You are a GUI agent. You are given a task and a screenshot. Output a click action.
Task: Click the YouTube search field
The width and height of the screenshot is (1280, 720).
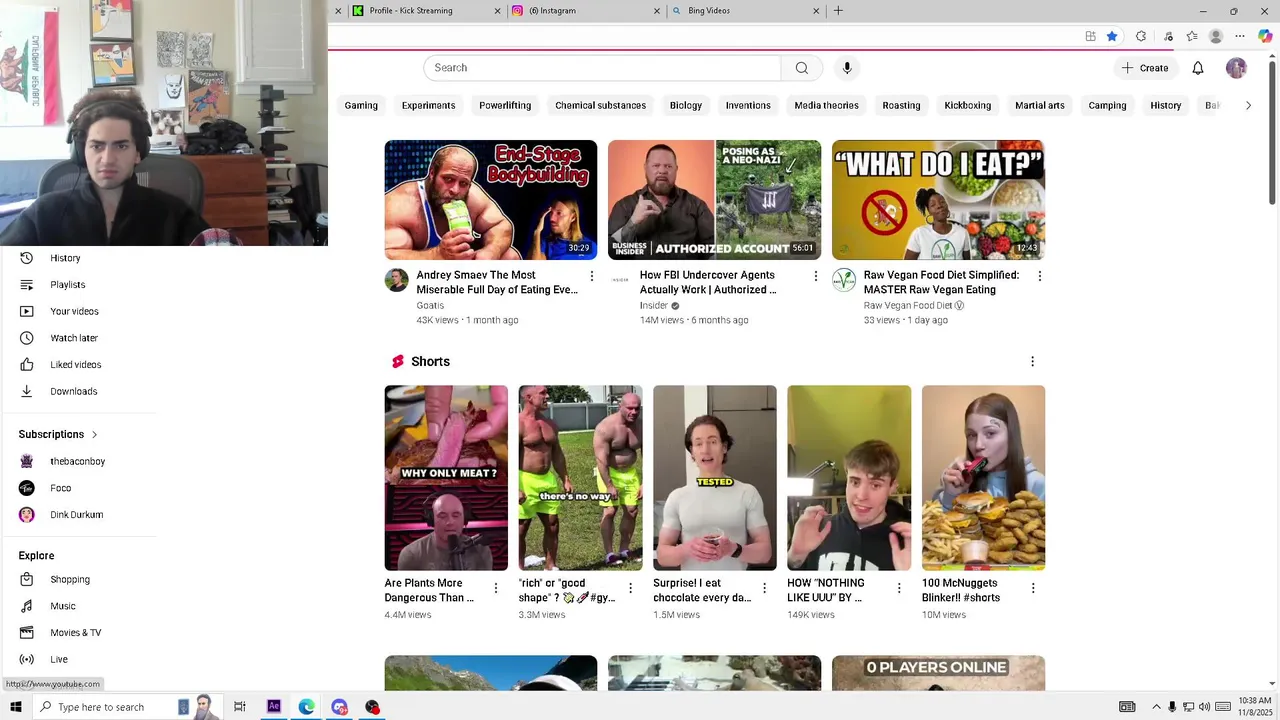point(602,68)
